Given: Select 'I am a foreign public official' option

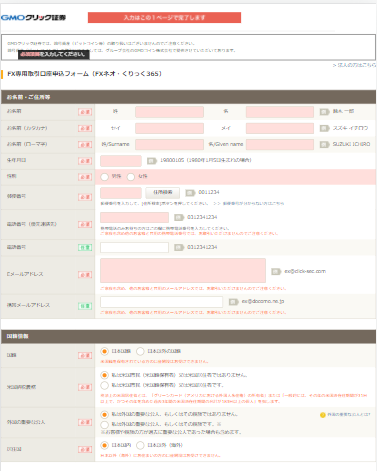Looking at the screenshot, I should [x=104, y=424].
